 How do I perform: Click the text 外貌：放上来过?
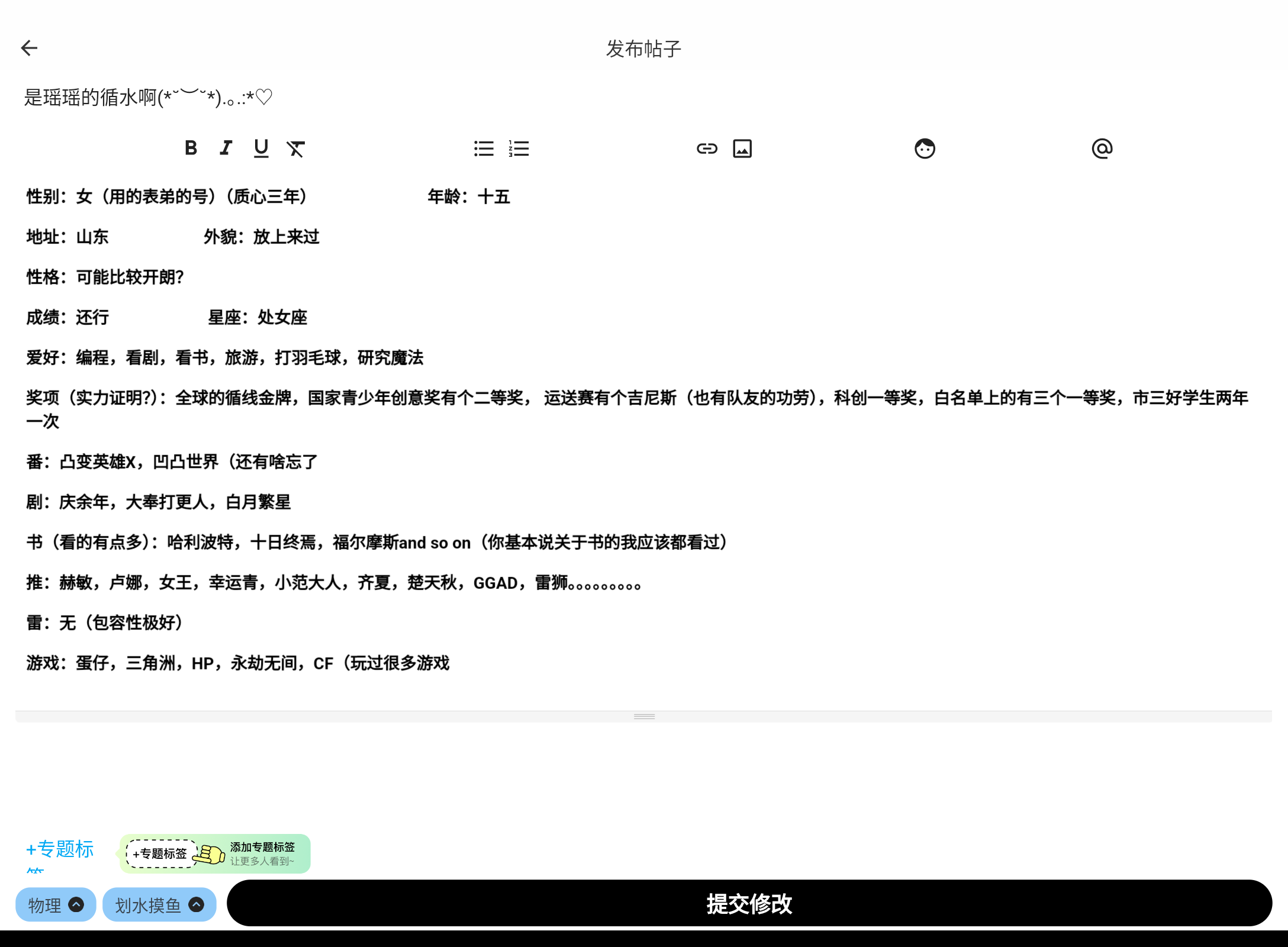click(262, 237)
